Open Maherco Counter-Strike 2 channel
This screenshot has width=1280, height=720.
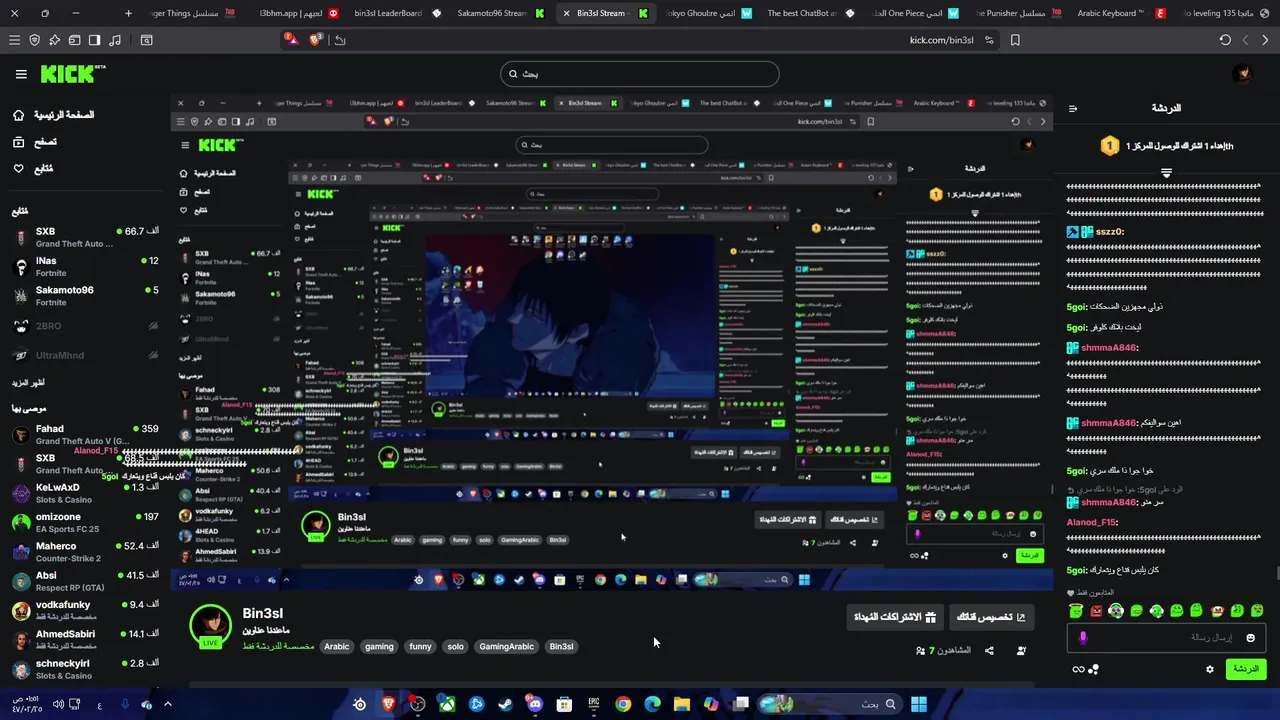86,552
